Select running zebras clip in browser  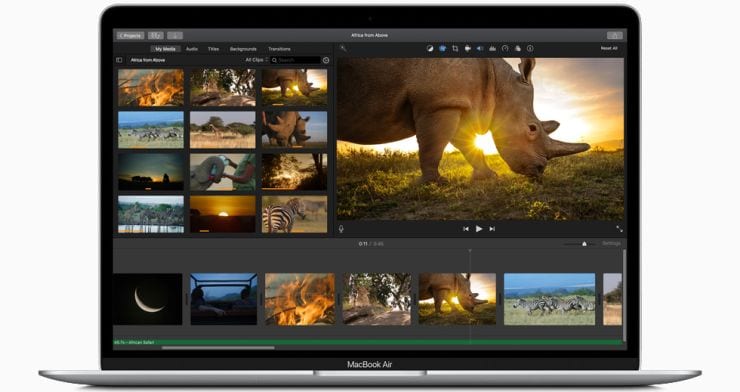tap(151, 130)
